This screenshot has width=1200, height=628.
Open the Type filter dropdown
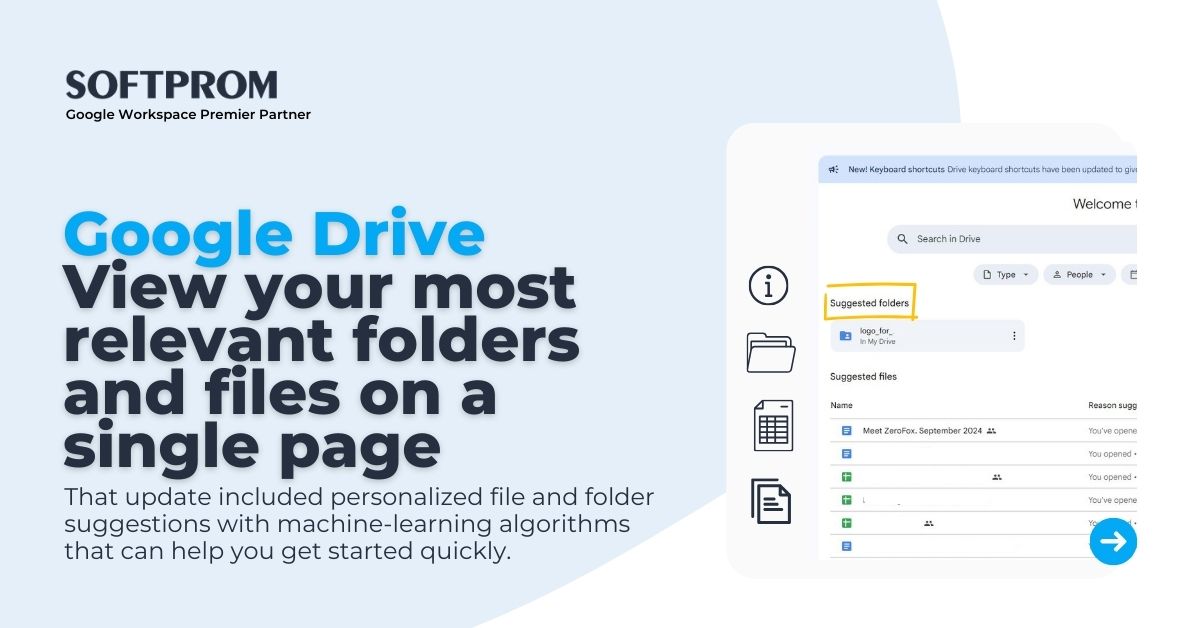click(x=1005, y=274)
